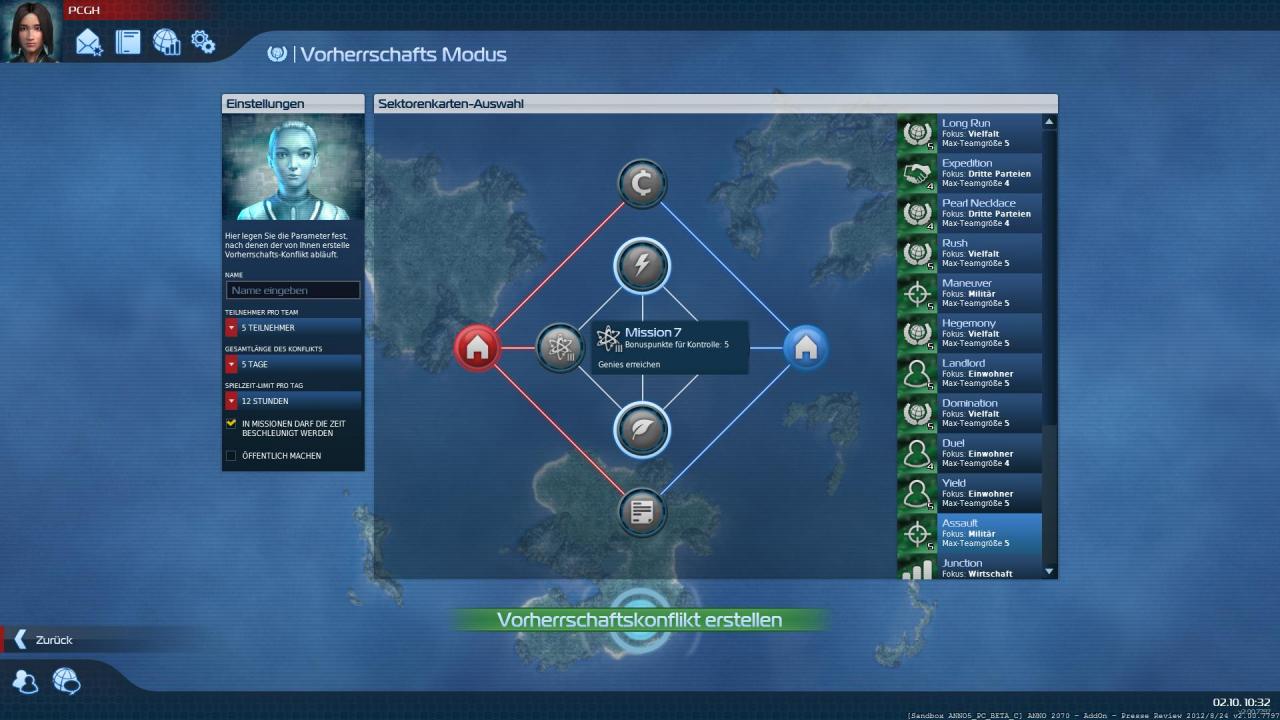Open the Gesamtlänge des Konflikts dropdown
Viewport: 1280px width, 720px height.
tap(293, 364)
